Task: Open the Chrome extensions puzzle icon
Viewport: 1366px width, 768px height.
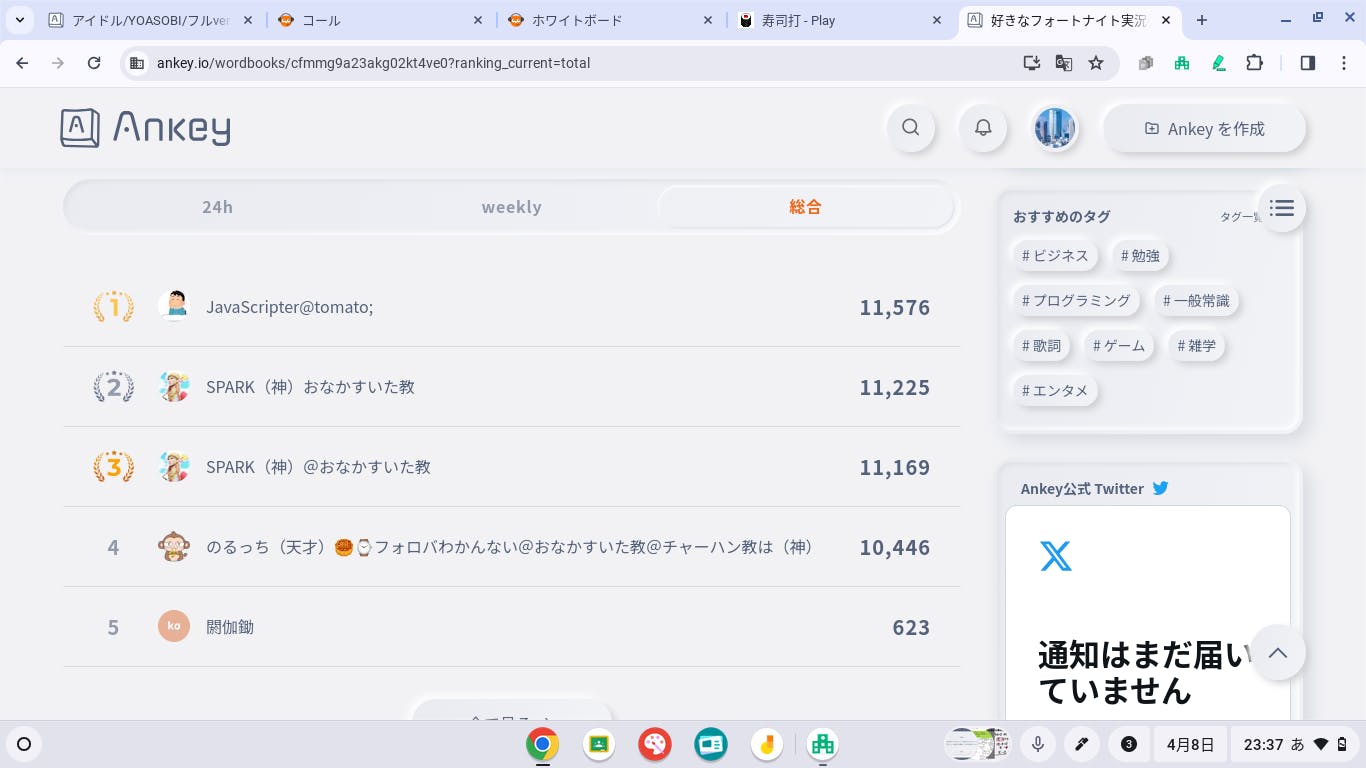Action: [x=1254, y=63]
